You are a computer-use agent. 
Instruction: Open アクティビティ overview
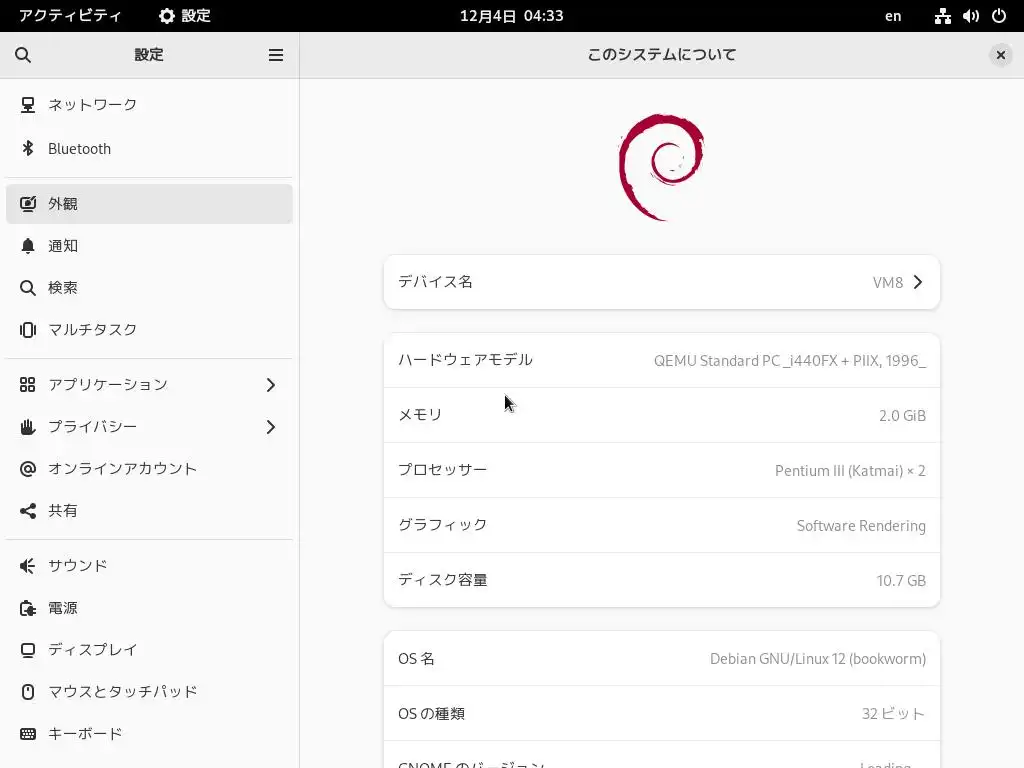pos(70,16)
